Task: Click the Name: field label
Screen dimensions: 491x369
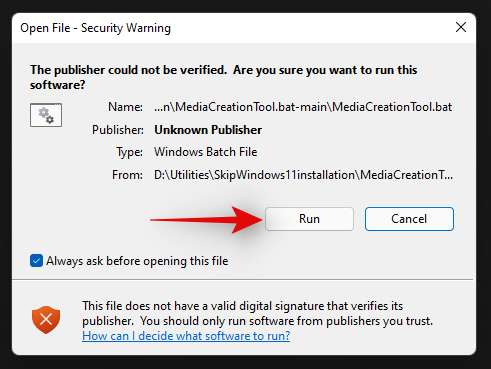Action: (125, 107)
